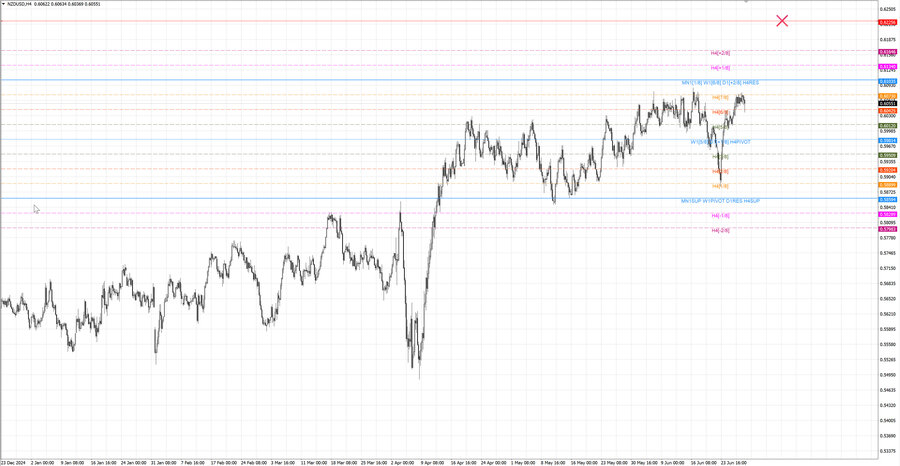900x466 pixels.
Task: Click the H4[7/8] level label
Action: (720, 97)
